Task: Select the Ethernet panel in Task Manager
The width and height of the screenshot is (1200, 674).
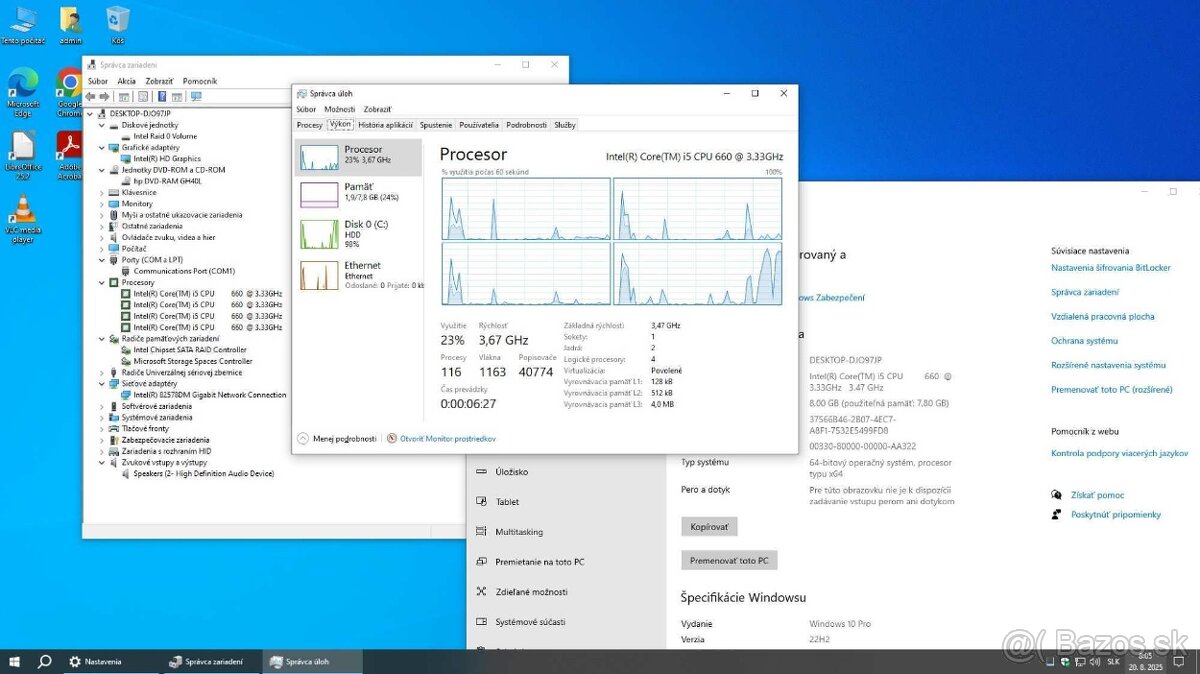Action: [x=358, y=274]
